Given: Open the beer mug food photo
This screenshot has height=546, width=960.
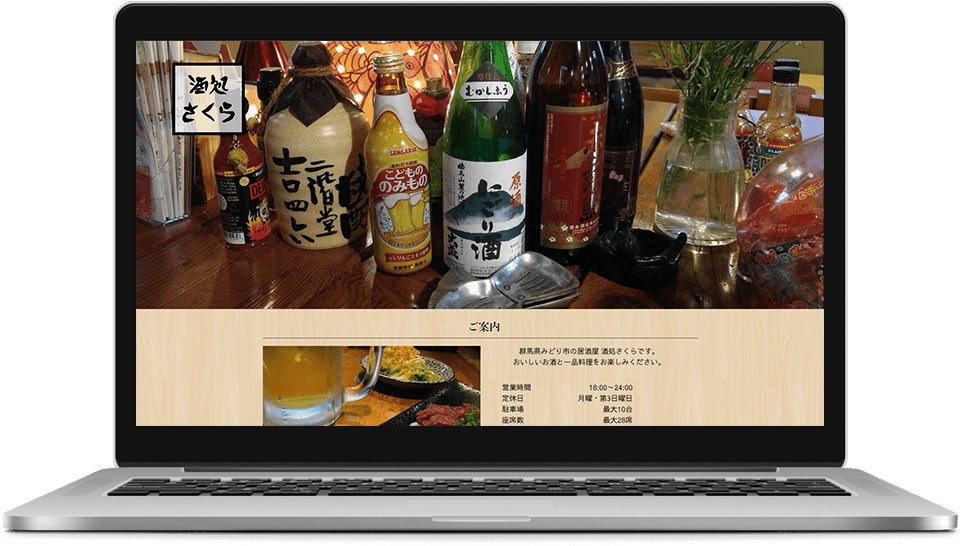Looking at the screenshot, I should tap(372, 386).
